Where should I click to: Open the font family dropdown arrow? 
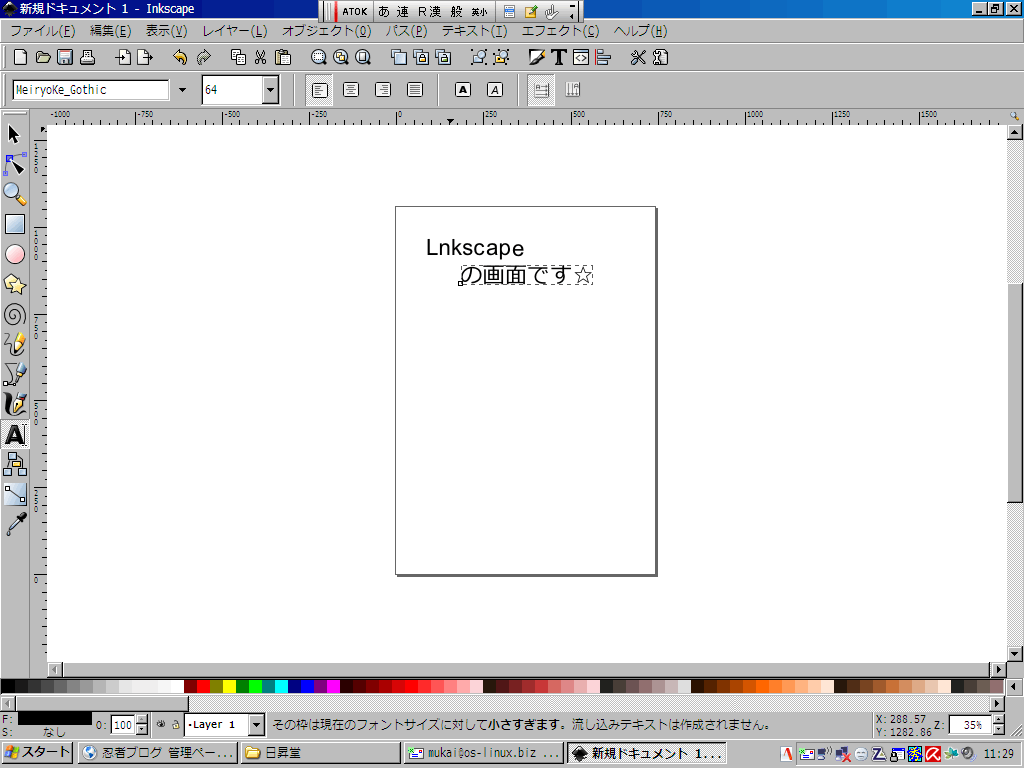point(182,90)
